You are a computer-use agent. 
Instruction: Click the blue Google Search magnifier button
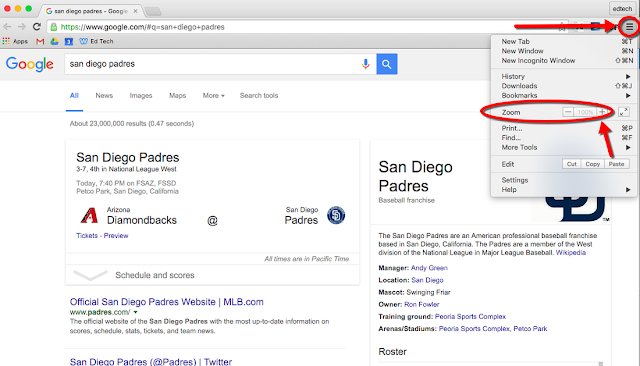(x=387, y=64)
